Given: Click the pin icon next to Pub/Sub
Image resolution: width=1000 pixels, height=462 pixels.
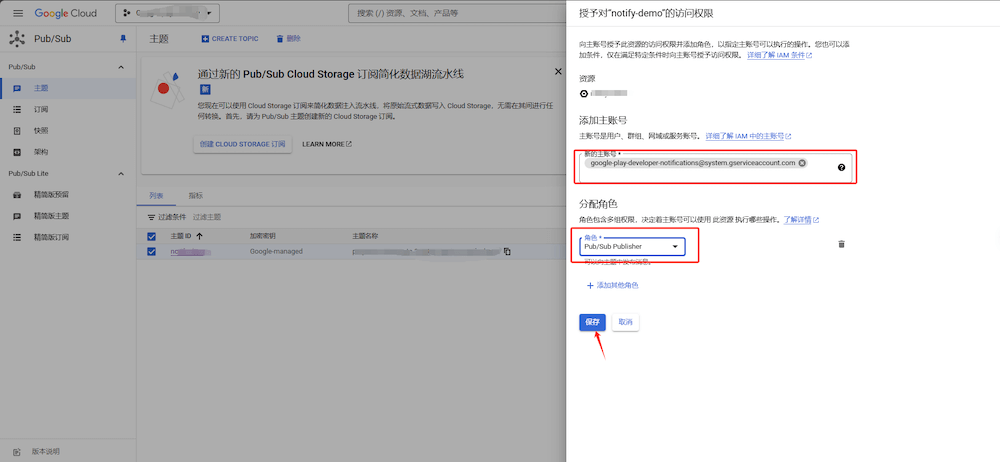Looking at the screenshot, I should (x=123, y=38).
